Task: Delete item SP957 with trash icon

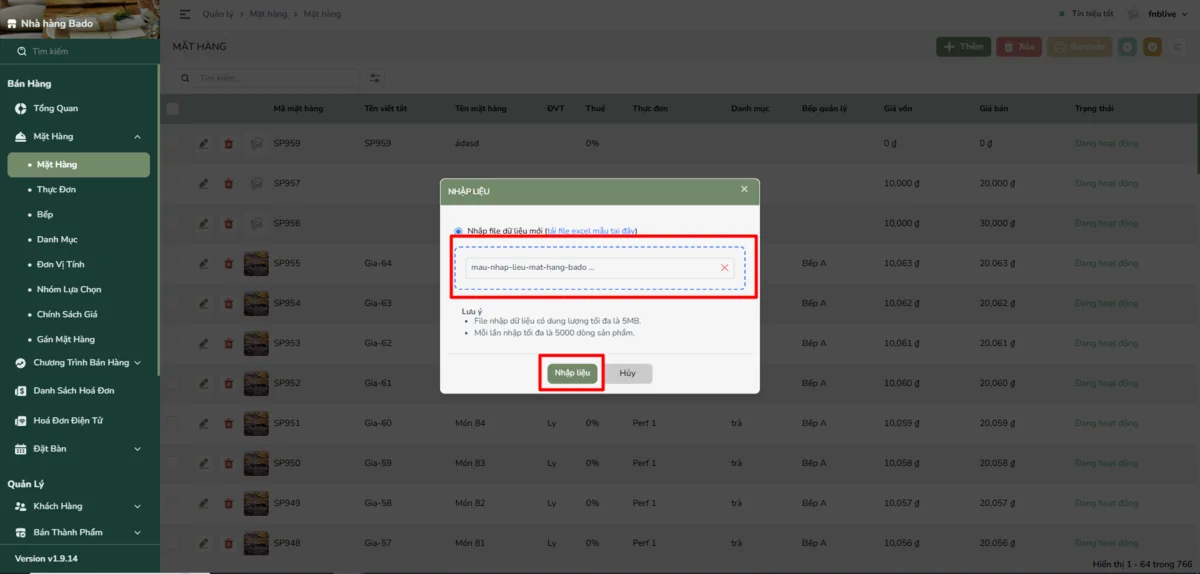Action: pyautogui.click(x=228, y=184)
